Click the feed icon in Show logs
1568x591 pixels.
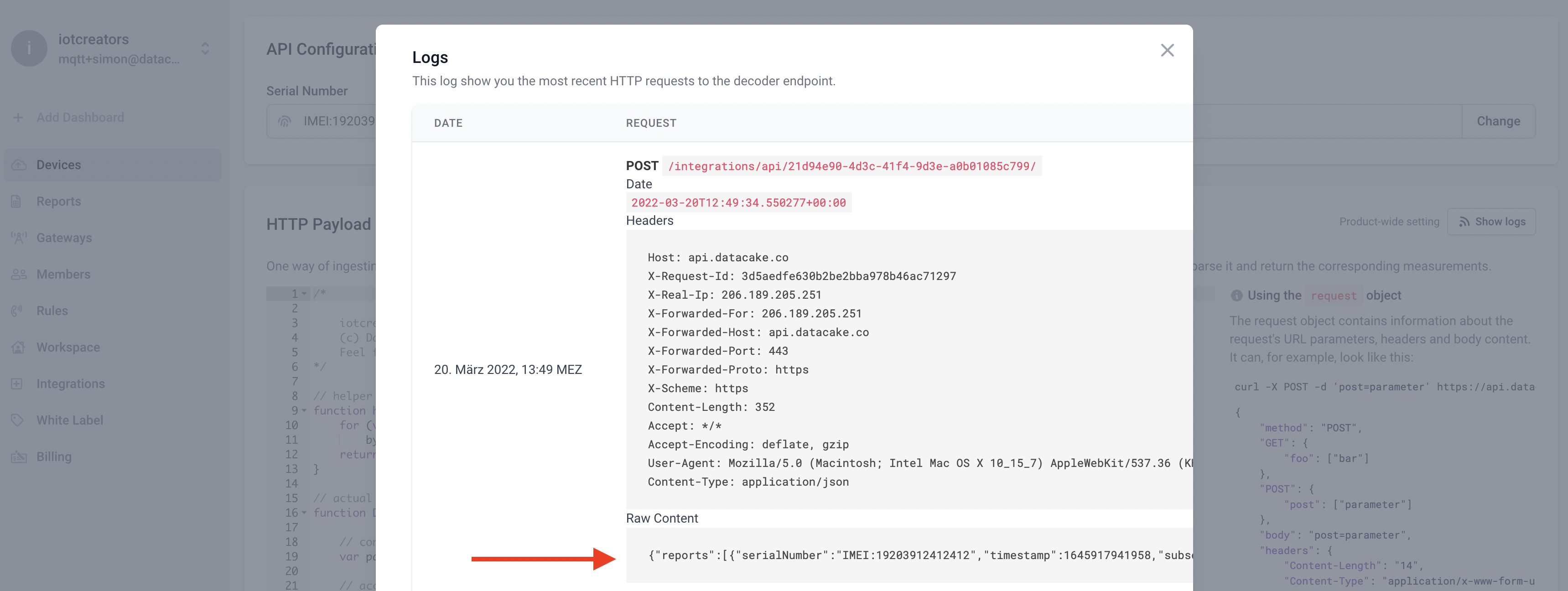1464,222
